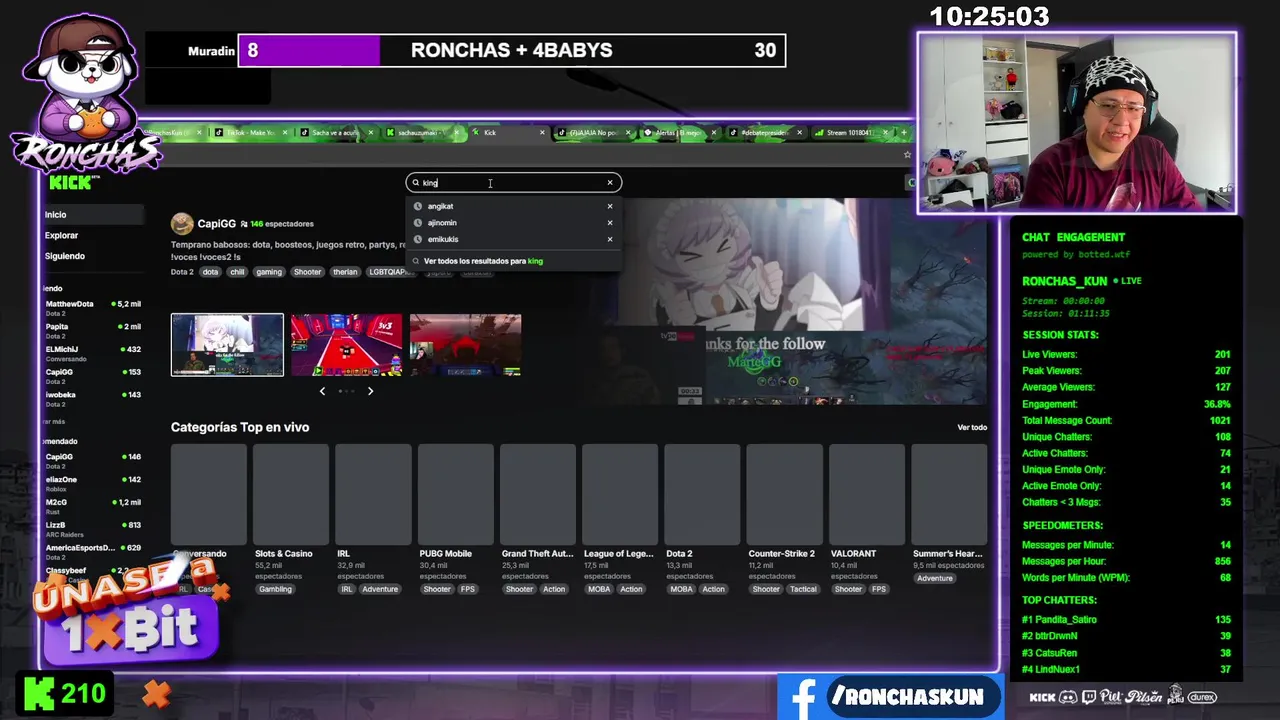Open a new browser tab with plus

(x=904, y=132)
